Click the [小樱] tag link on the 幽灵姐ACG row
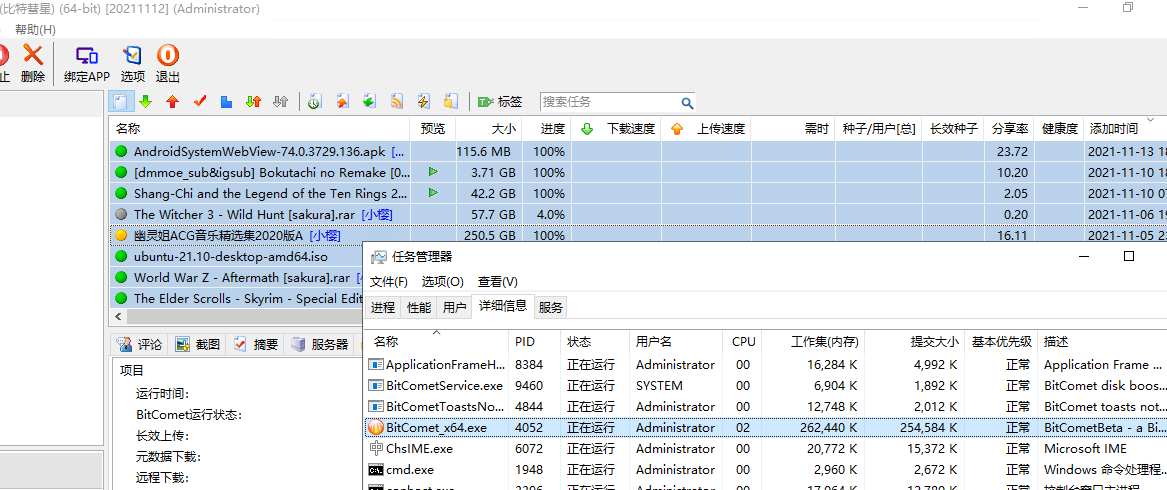 324,235
